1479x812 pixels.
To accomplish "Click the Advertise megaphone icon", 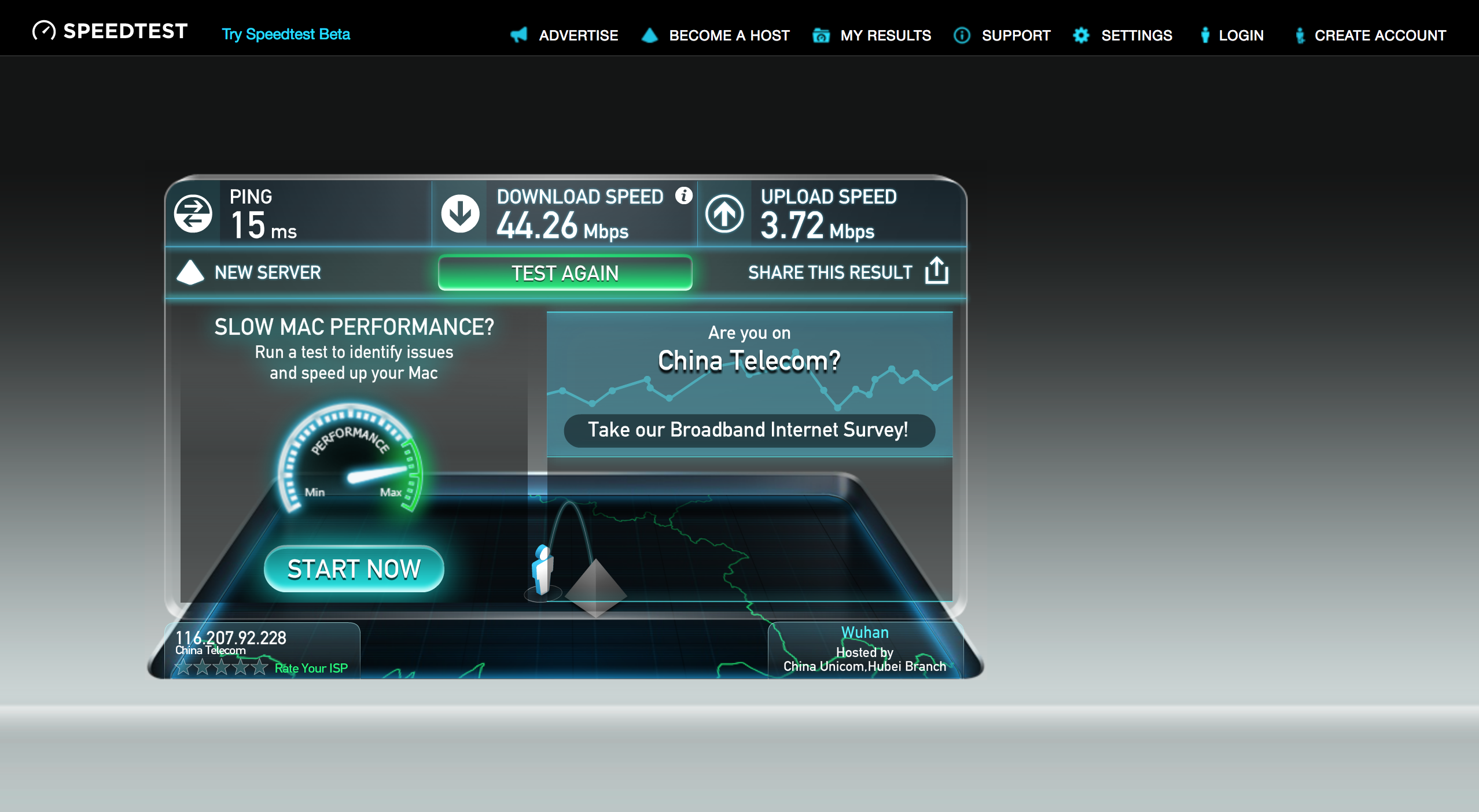I will (519, 35).
